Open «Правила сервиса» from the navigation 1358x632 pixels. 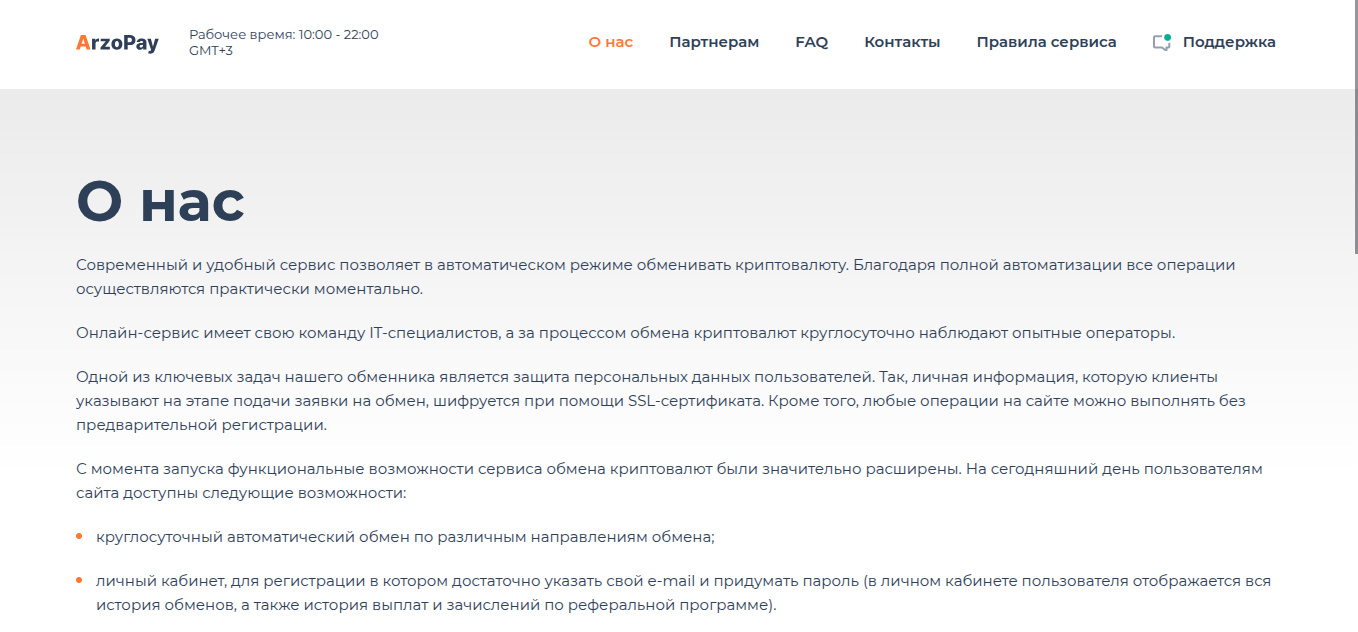pos(1046,42)
